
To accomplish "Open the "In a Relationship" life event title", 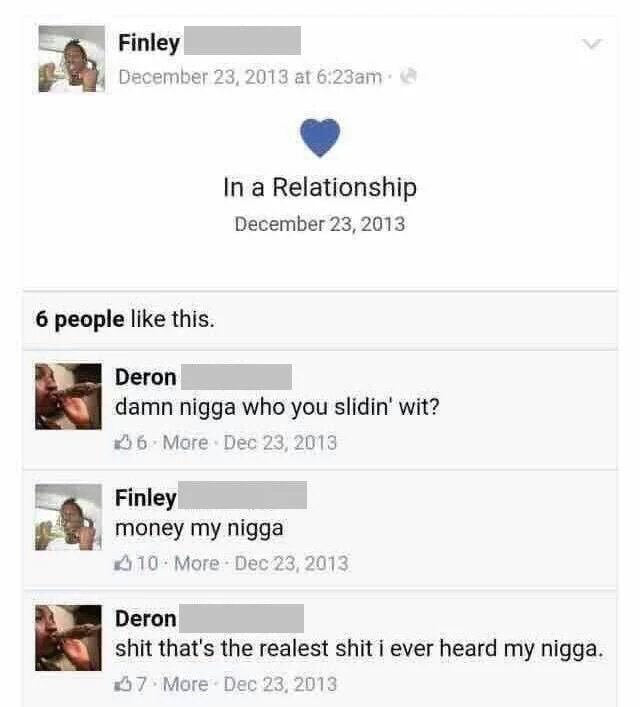I will click(x=320, y=187).
